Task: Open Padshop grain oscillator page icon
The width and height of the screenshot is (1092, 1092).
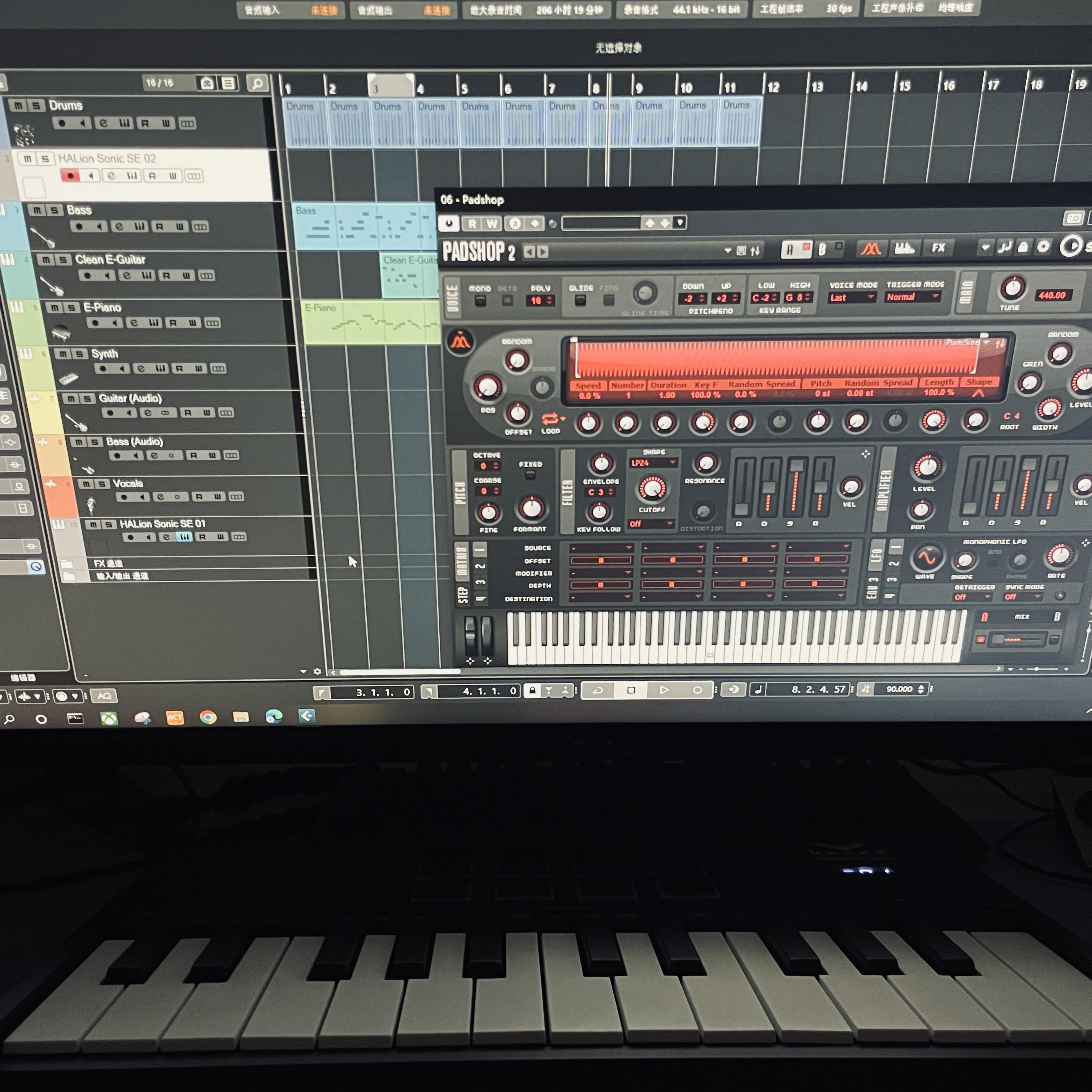Action: coord(871,249)
